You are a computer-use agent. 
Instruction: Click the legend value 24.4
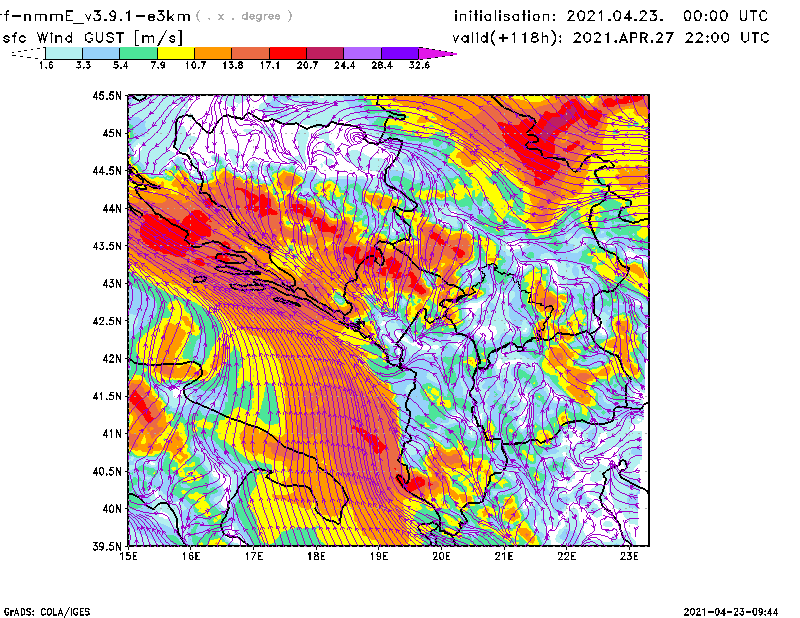344,65
